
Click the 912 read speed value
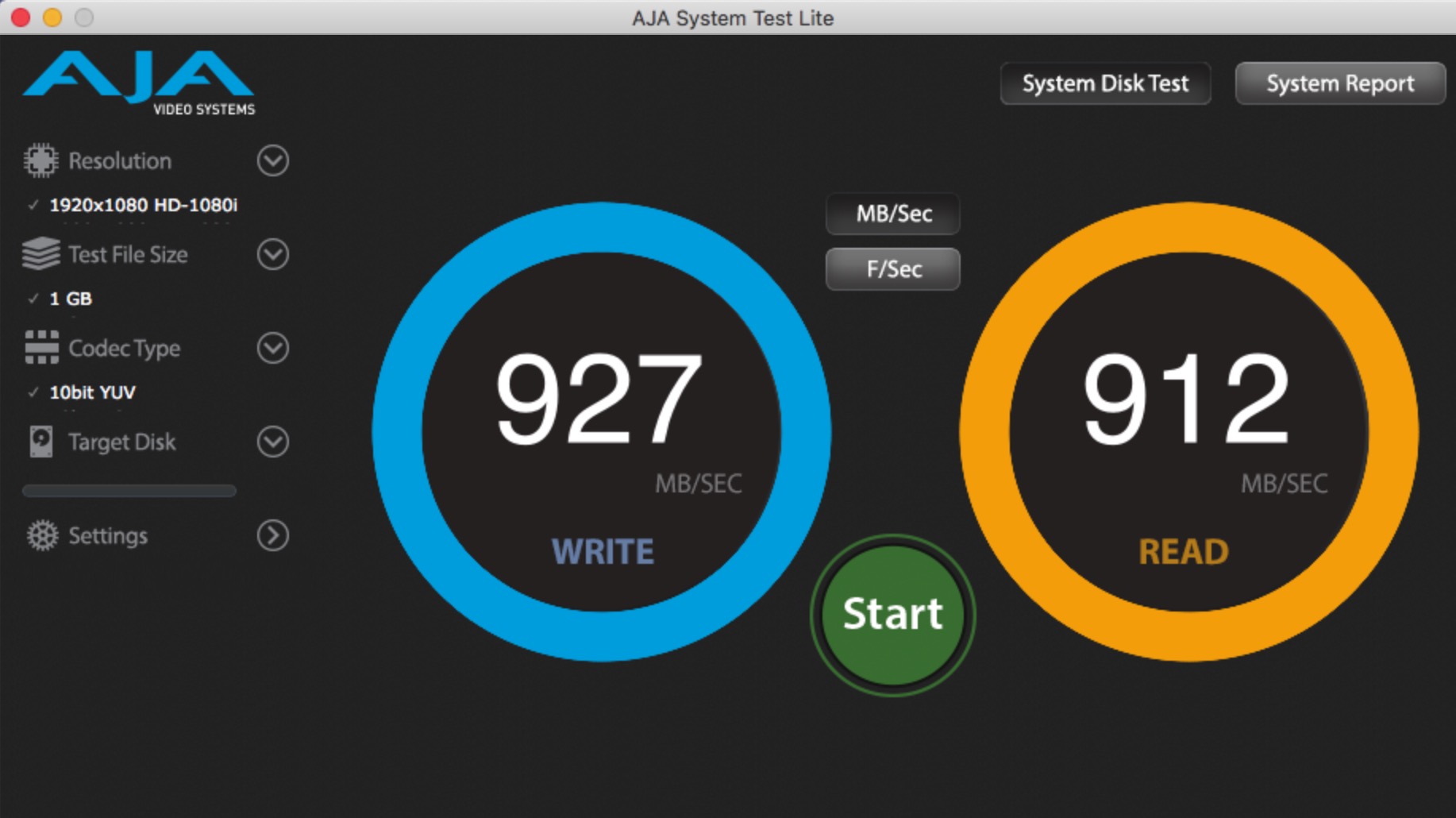1187,399
